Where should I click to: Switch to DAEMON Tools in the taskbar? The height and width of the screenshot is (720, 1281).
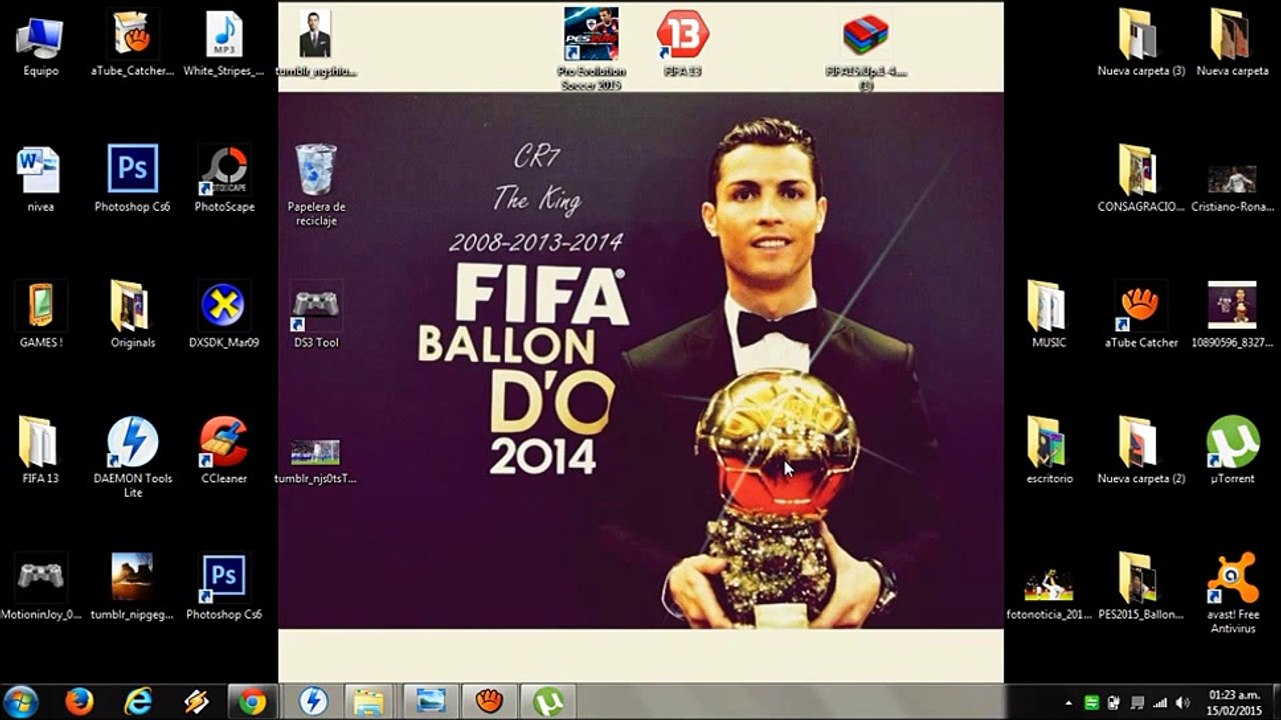coord(313,701)
